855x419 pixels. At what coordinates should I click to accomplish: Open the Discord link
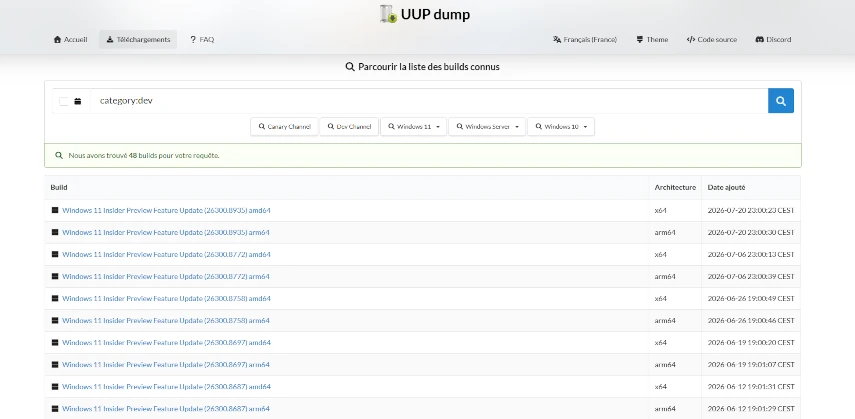point(773,40)
